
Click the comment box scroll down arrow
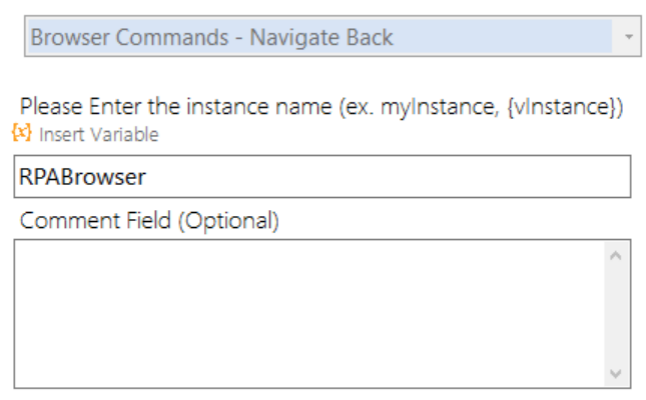pos(616,373)
